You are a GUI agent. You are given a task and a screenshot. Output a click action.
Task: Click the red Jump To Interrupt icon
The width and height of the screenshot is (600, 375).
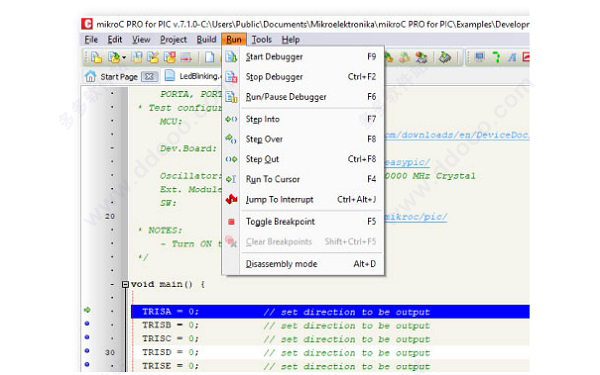click(231, 199)
